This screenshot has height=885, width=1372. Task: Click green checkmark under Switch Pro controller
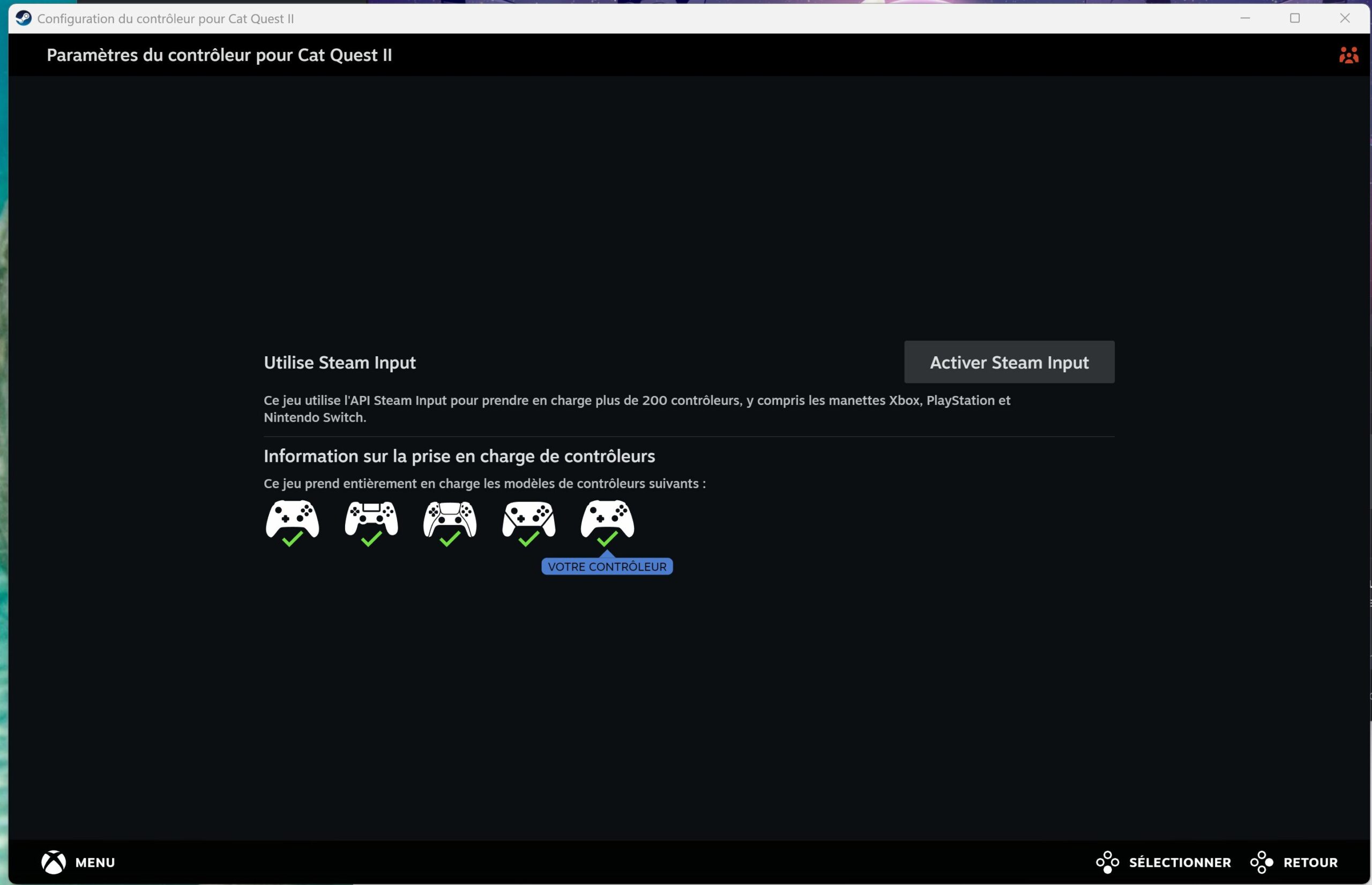click(x=529, y=538)
